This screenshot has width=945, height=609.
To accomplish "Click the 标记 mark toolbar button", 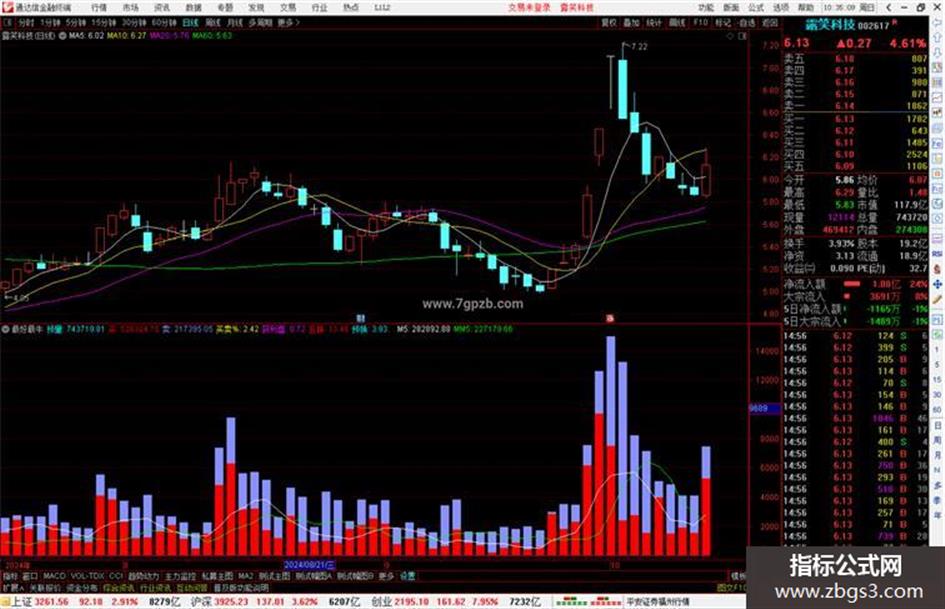I will click(x=723, y=22).
